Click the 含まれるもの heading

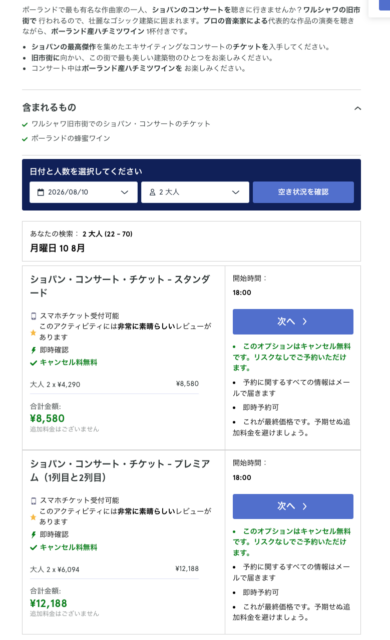coord(49,108)
